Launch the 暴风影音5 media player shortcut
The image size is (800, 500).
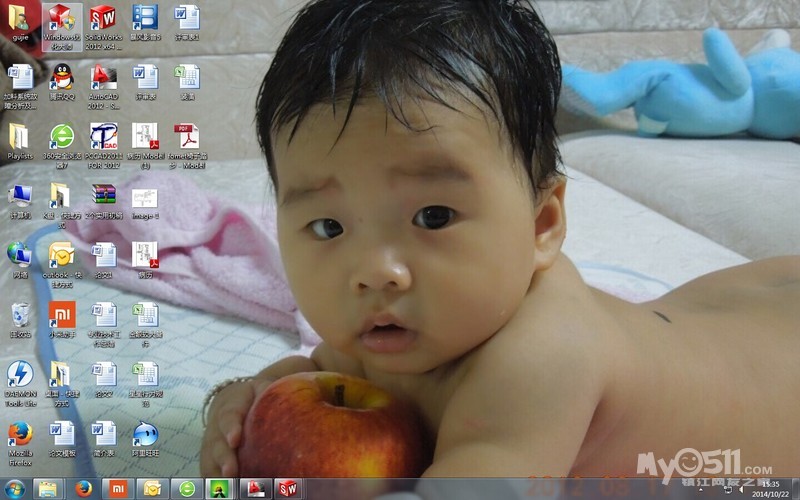click(x=145, y=23)
